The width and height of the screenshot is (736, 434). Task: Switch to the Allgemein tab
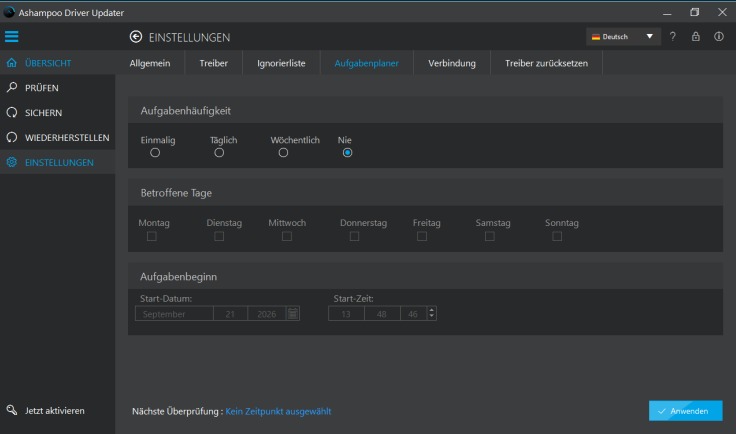[150, 63]
